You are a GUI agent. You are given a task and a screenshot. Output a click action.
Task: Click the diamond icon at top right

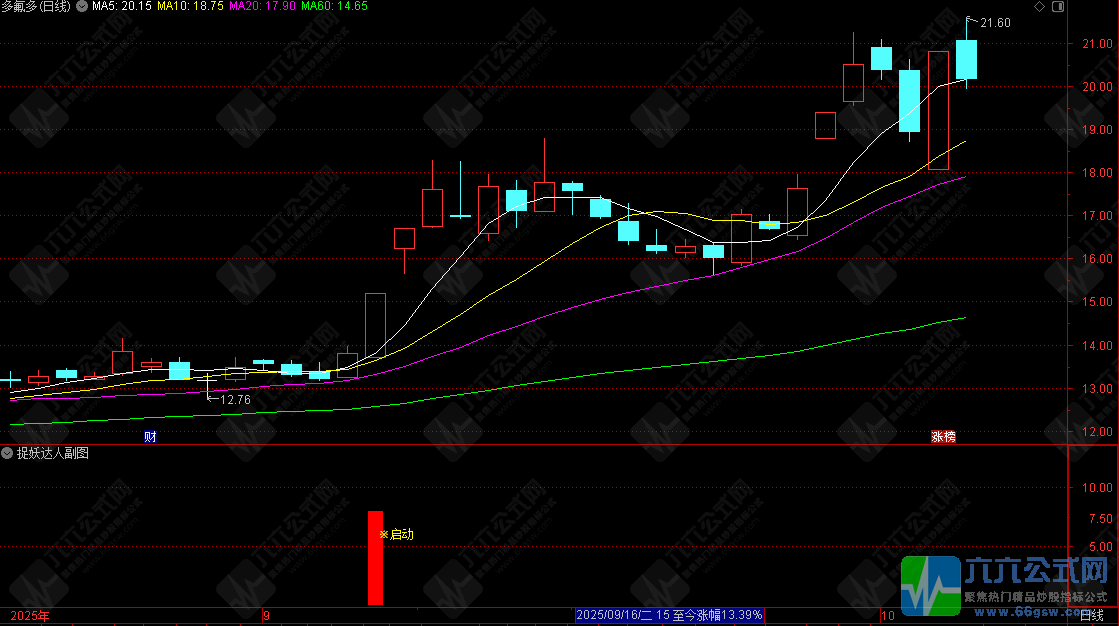1039,6
